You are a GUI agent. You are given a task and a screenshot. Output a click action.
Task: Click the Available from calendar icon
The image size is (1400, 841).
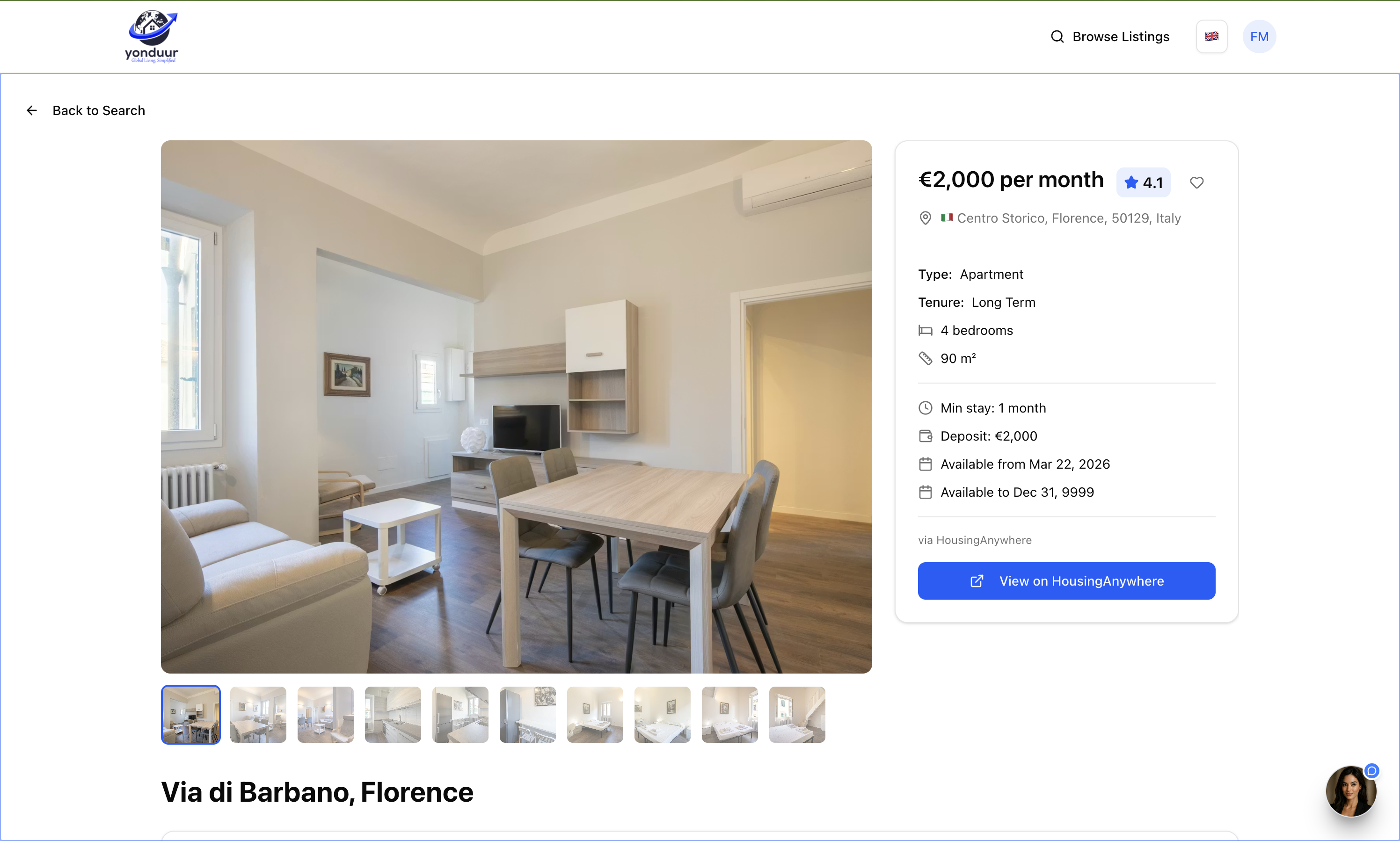point(925,464)
